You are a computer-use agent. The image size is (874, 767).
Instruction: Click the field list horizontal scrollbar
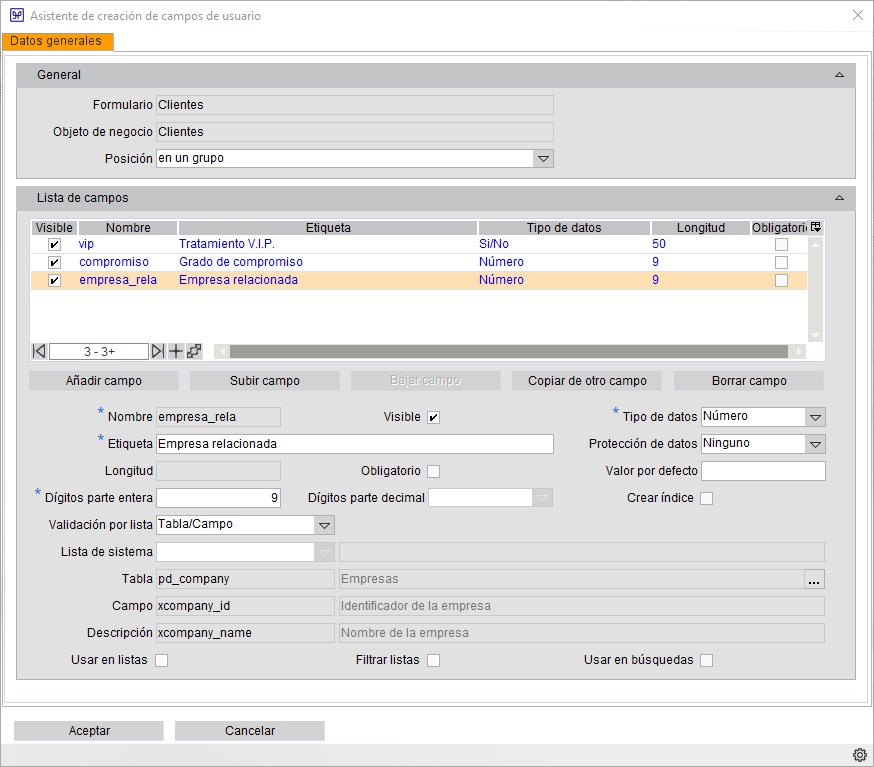click(x=508, y=351)
